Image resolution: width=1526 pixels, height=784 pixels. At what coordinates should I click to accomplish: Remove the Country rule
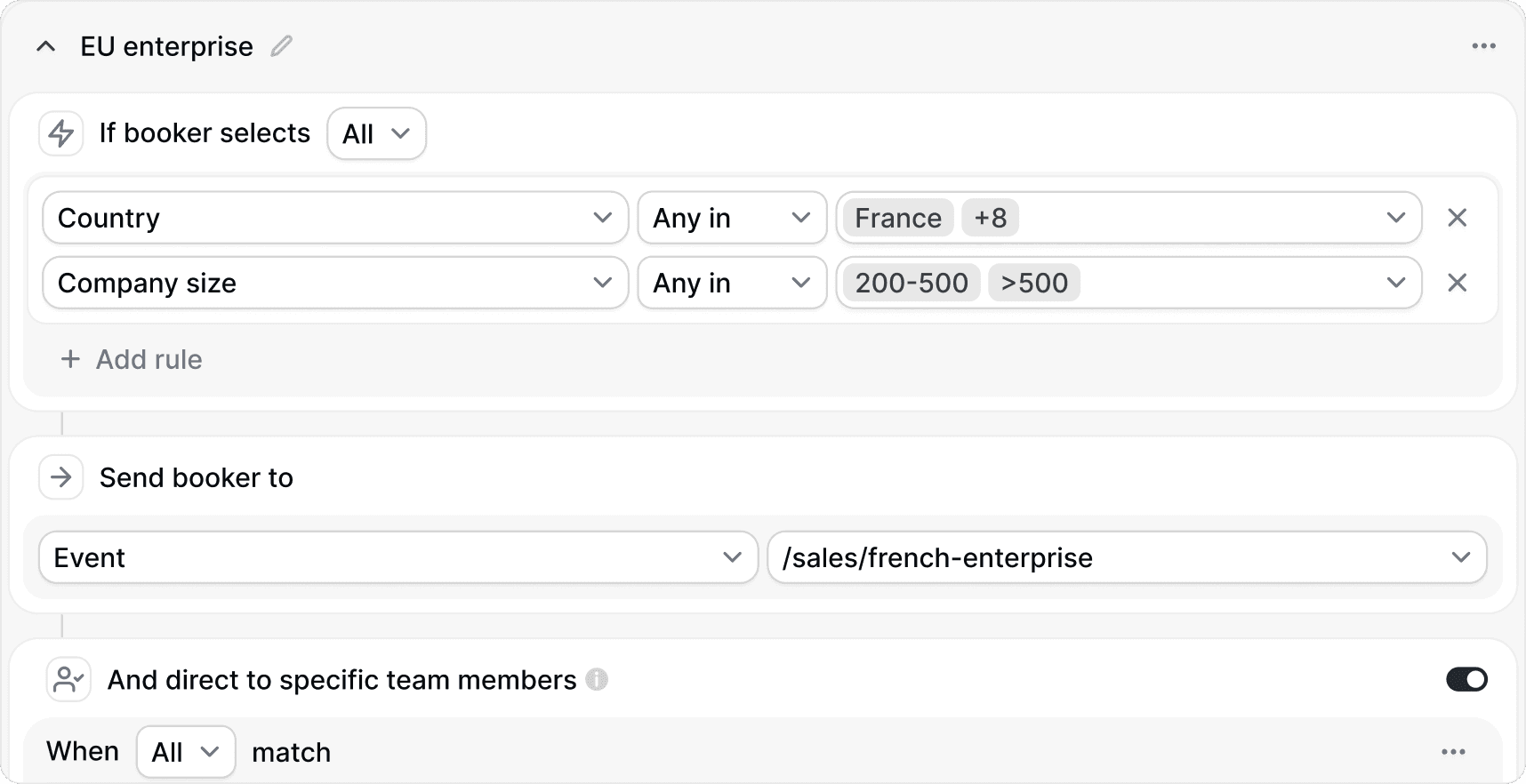coord(1457,218)
